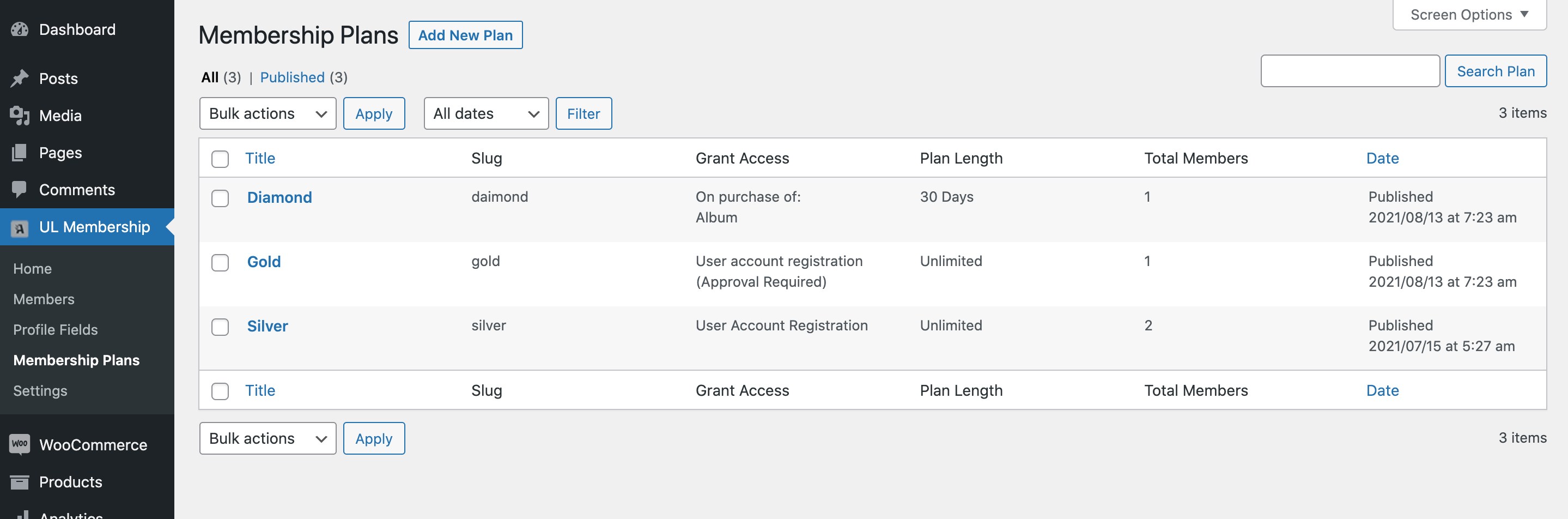Click the Media library icon

tap(20, 116)
